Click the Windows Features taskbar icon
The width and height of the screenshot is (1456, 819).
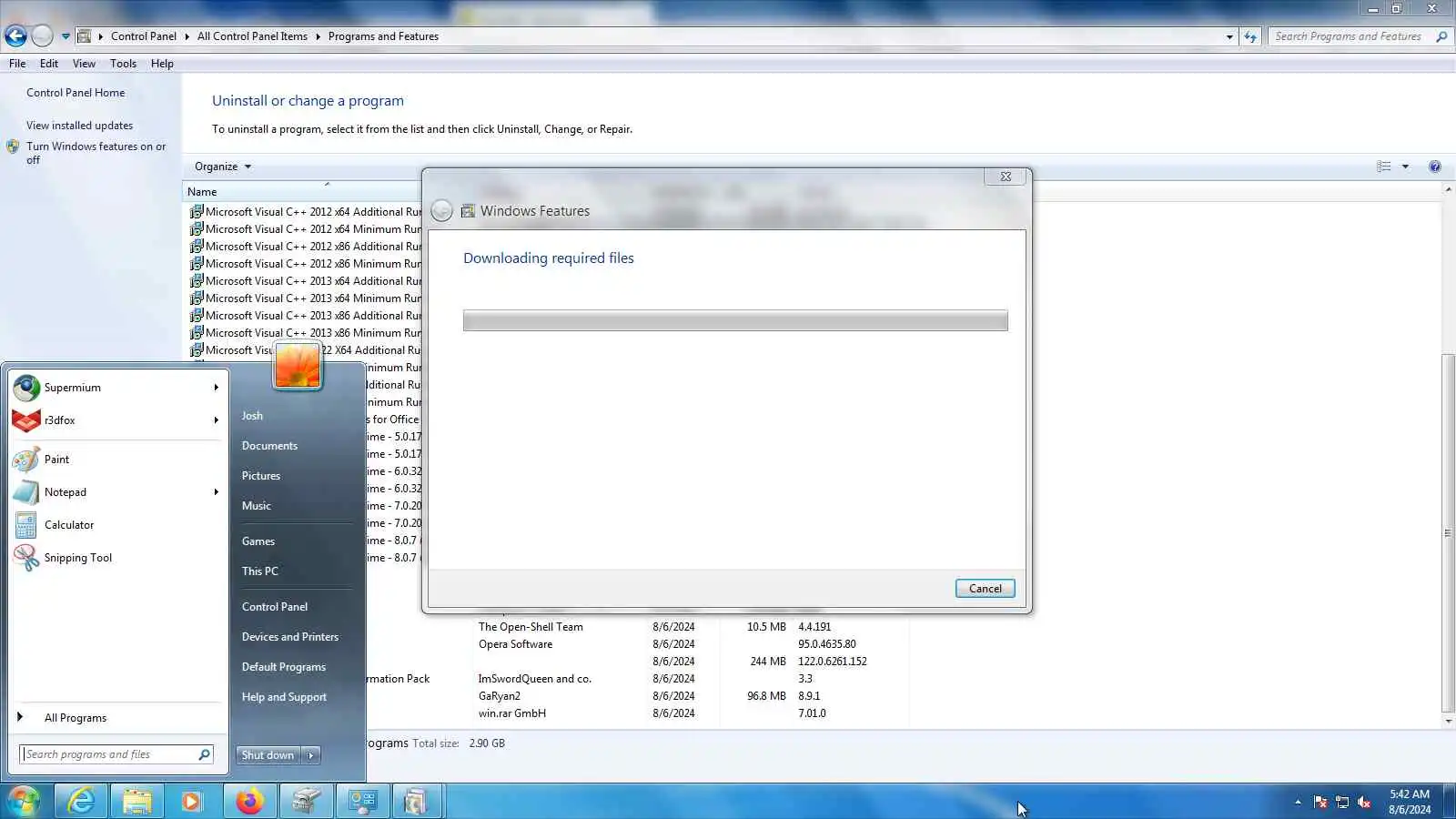(416, 801)
